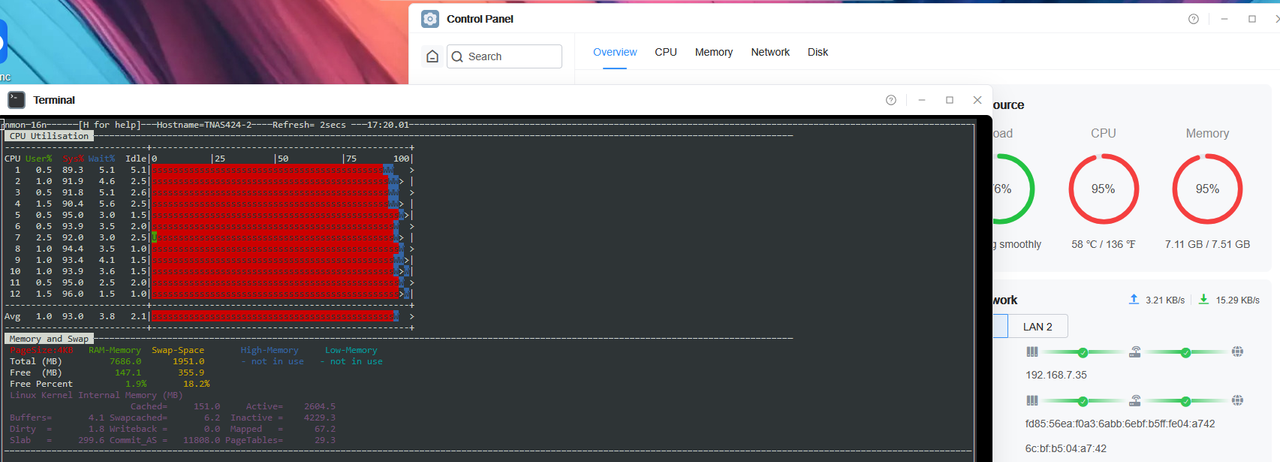
Task: Maximize the Terminal window
Action: (950, 100)
